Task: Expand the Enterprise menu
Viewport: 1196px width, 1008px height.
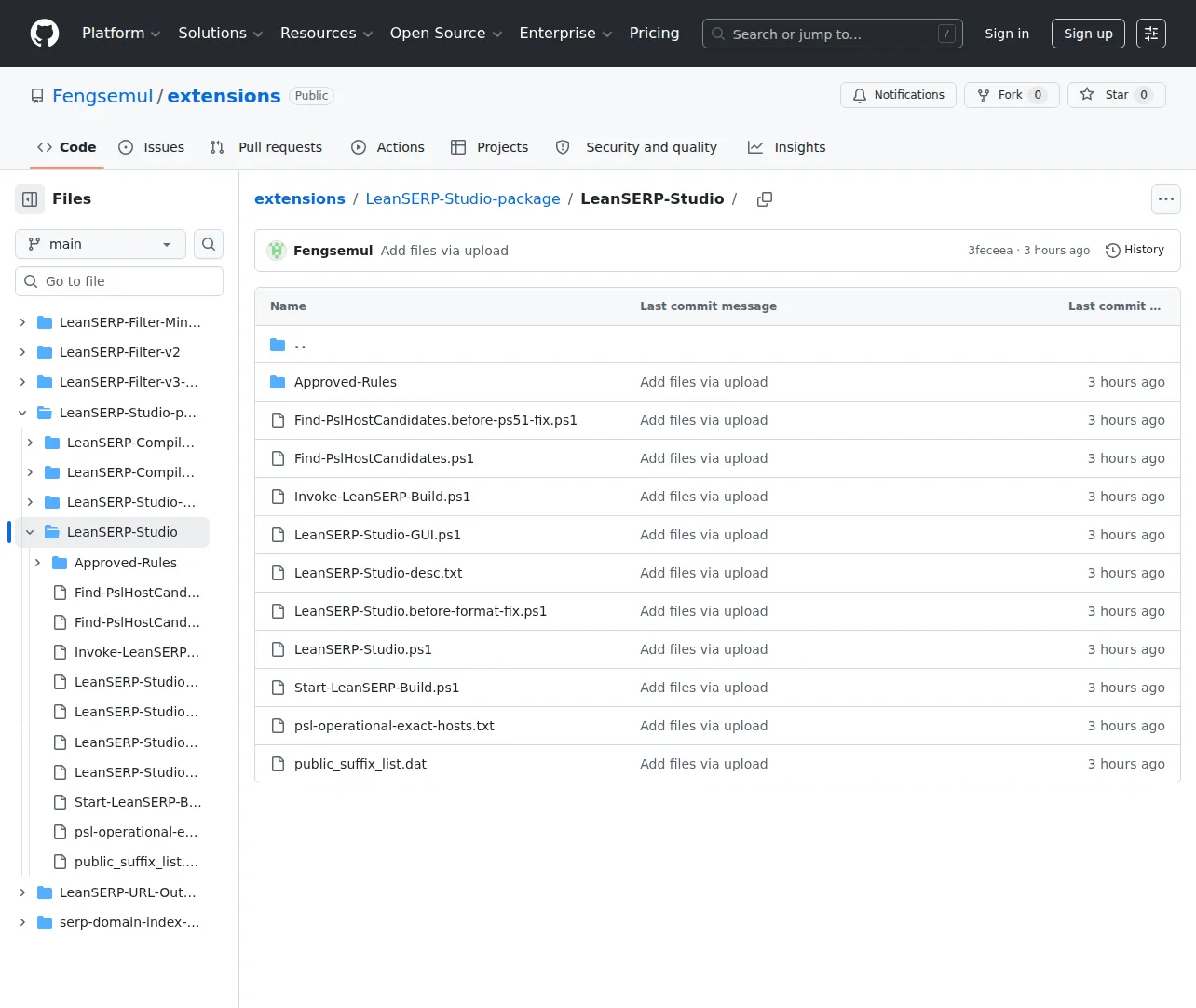Action: pos(565,34)
